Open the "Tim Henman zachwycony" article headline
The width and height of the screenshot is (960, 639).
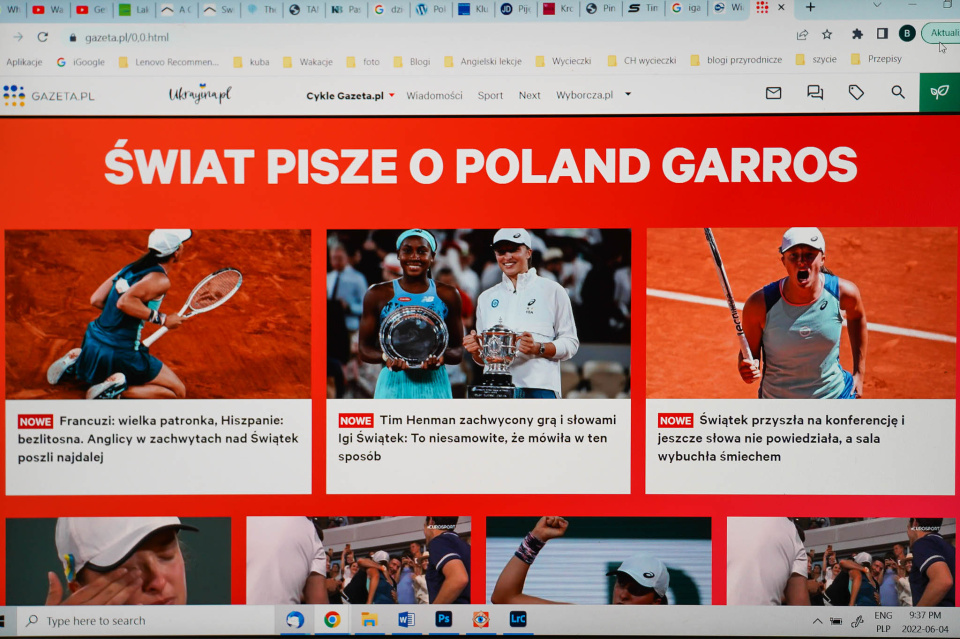coord(478,438)
